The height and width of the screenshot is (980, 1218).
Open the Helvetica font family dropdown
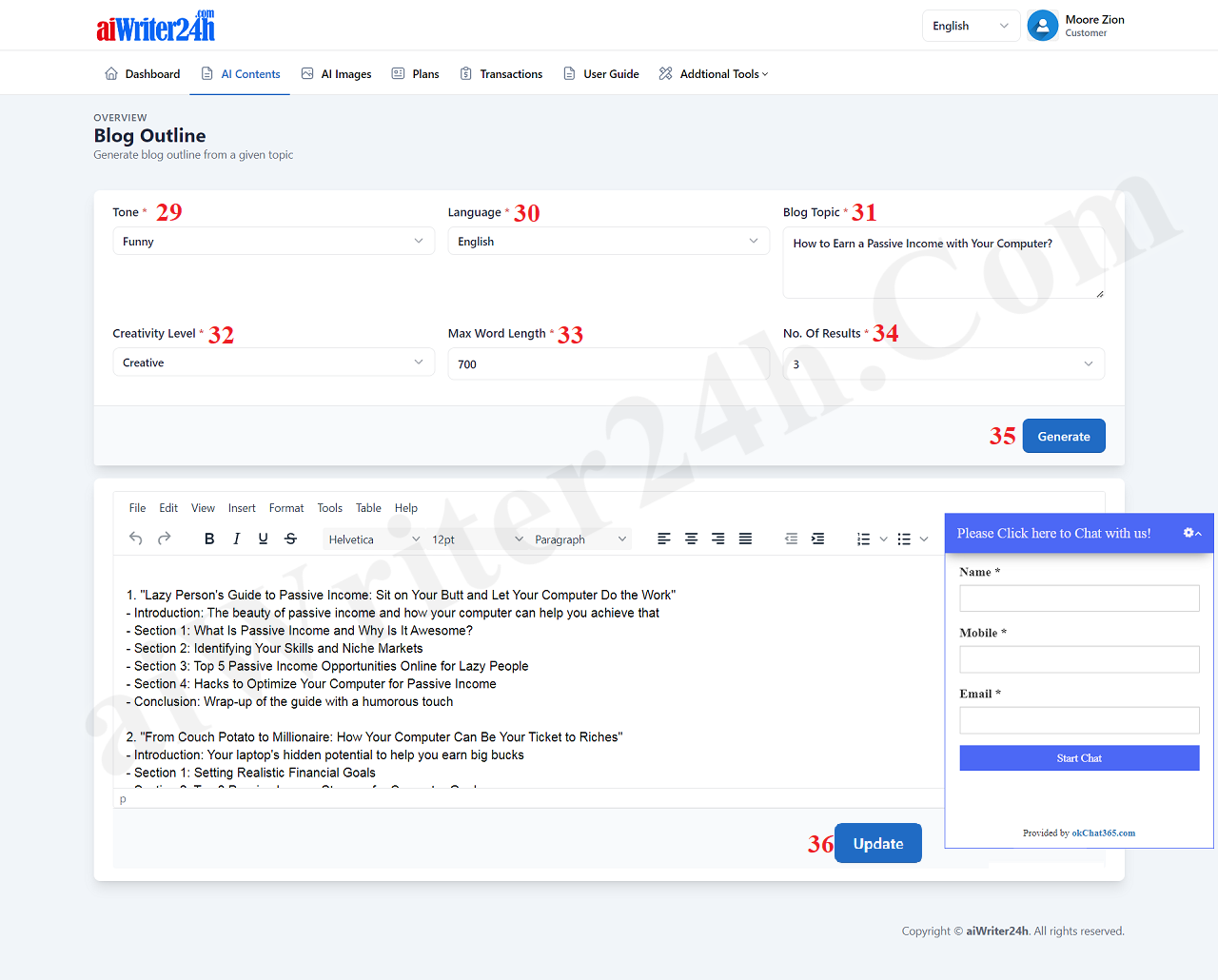tap(373, 539)
